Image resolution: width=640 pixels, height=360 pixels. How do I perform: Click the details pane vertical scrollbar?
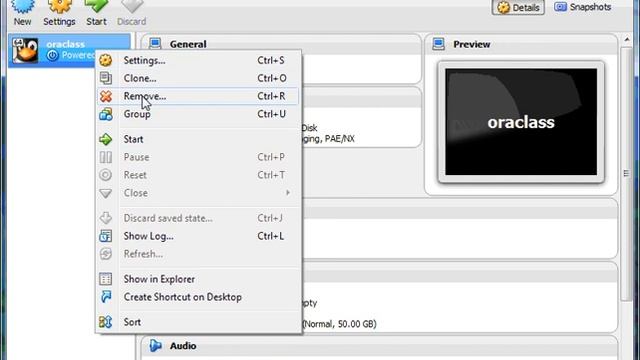627,173
